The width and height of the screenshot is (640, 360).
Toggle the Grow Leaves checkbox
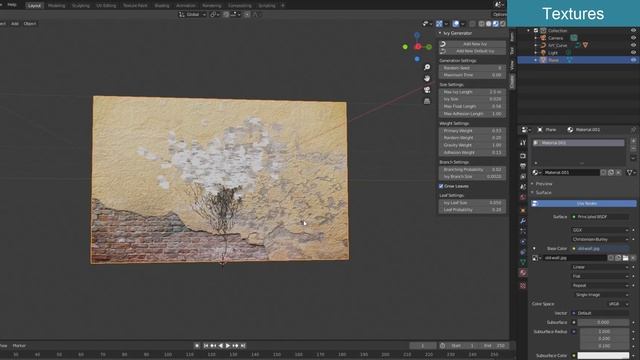coord(441,186)
